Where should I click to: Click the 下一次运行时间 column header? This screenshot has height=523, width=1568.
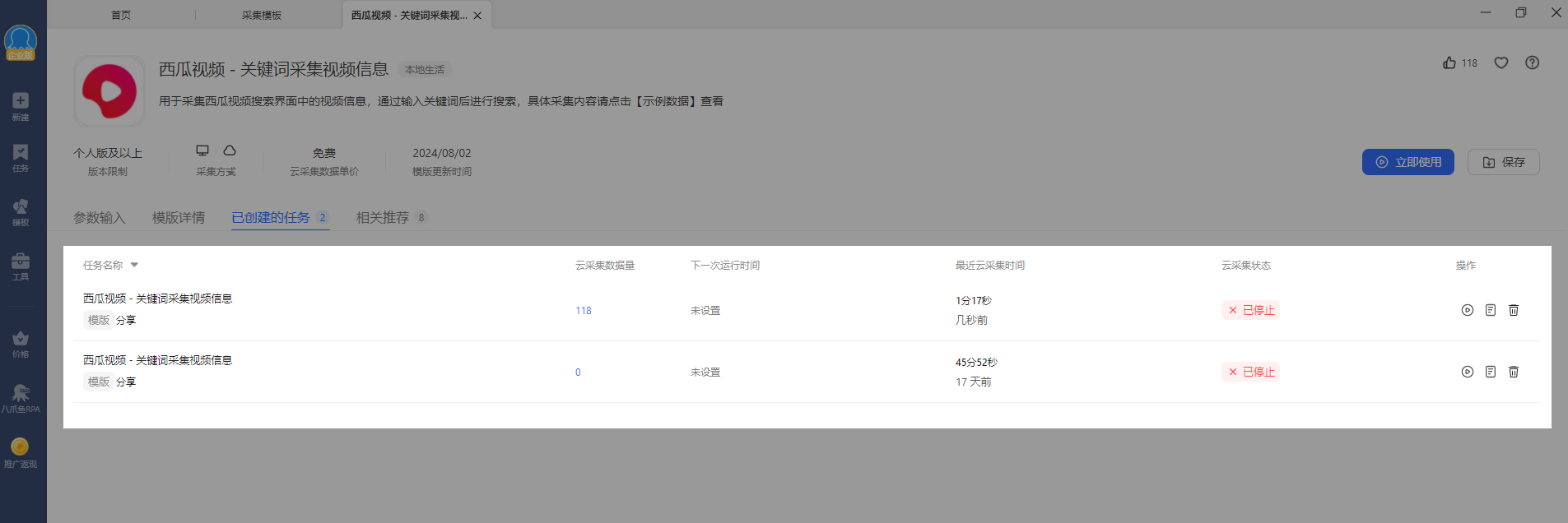tap(725, 265)
